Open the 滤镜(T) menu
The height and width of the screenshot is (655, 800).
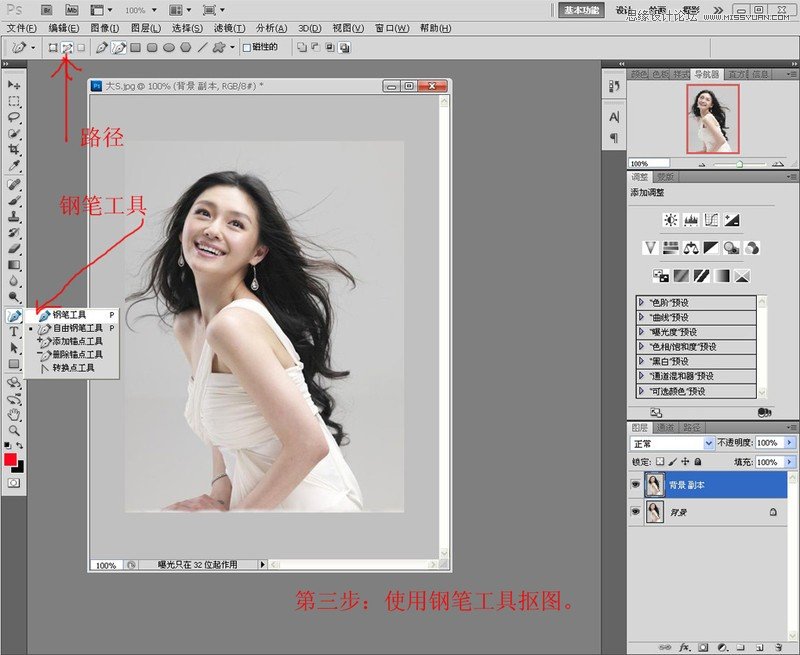[229, 28]
